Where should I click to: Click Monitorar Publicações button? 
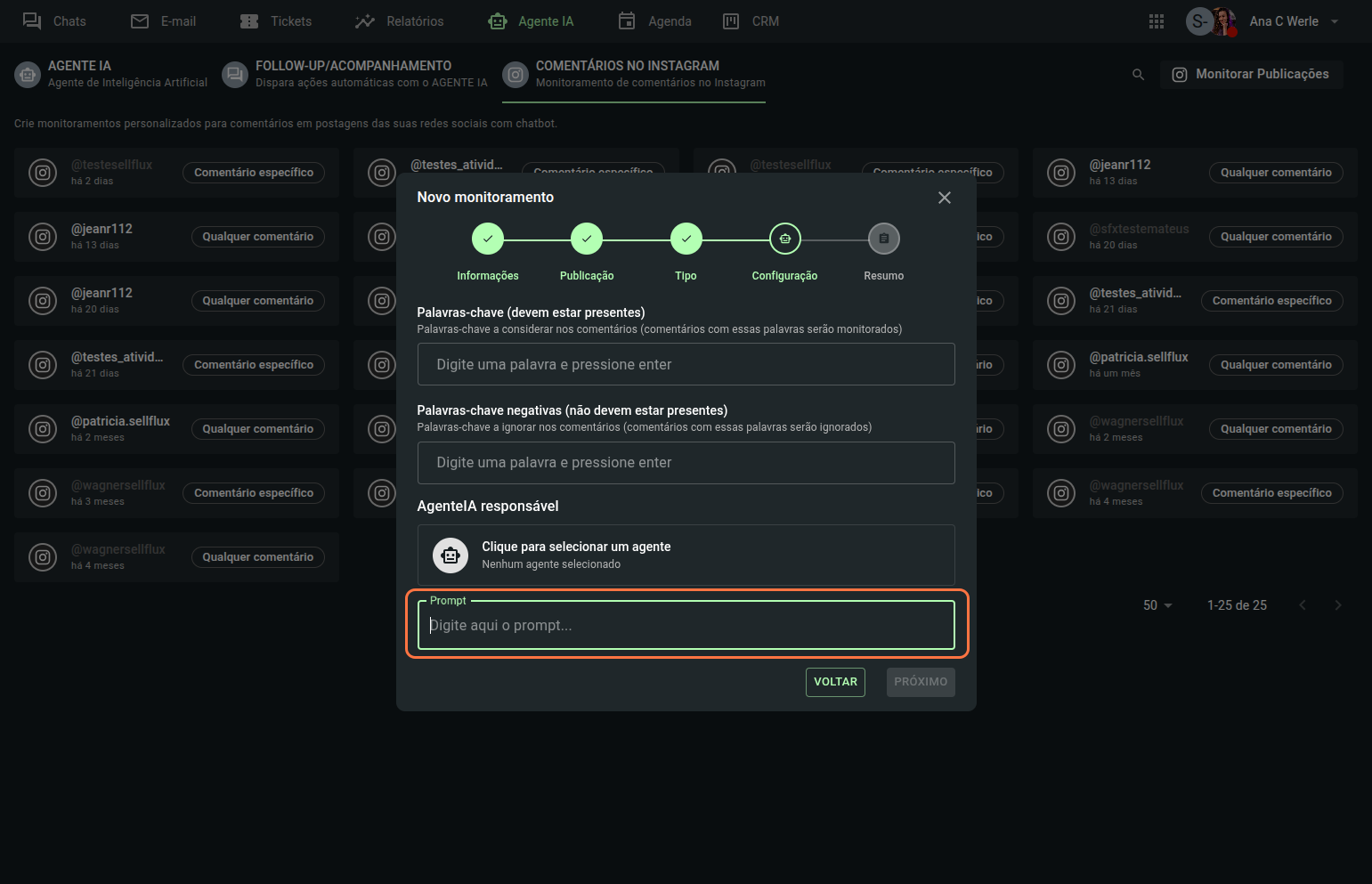point(1251,75)
